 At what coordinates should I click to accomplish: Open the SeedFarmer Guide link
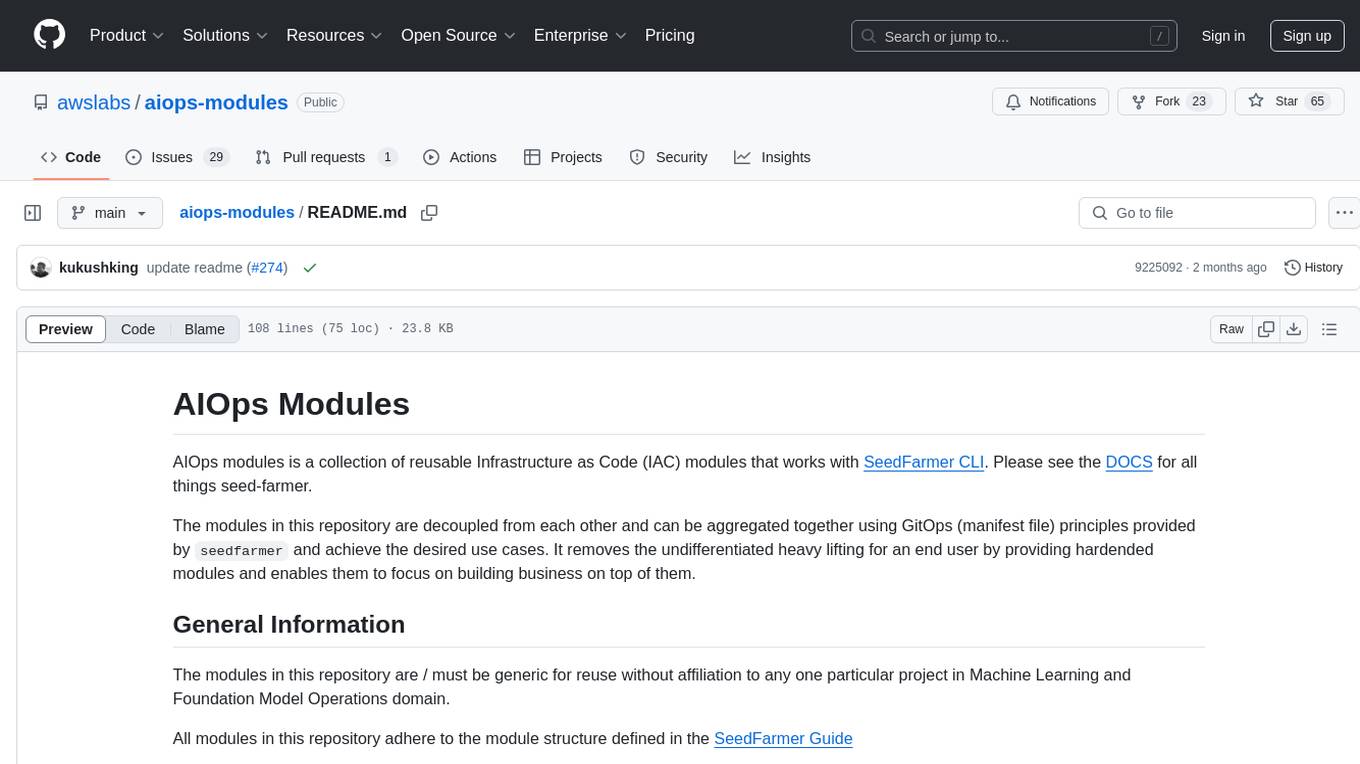click(783, 739)
